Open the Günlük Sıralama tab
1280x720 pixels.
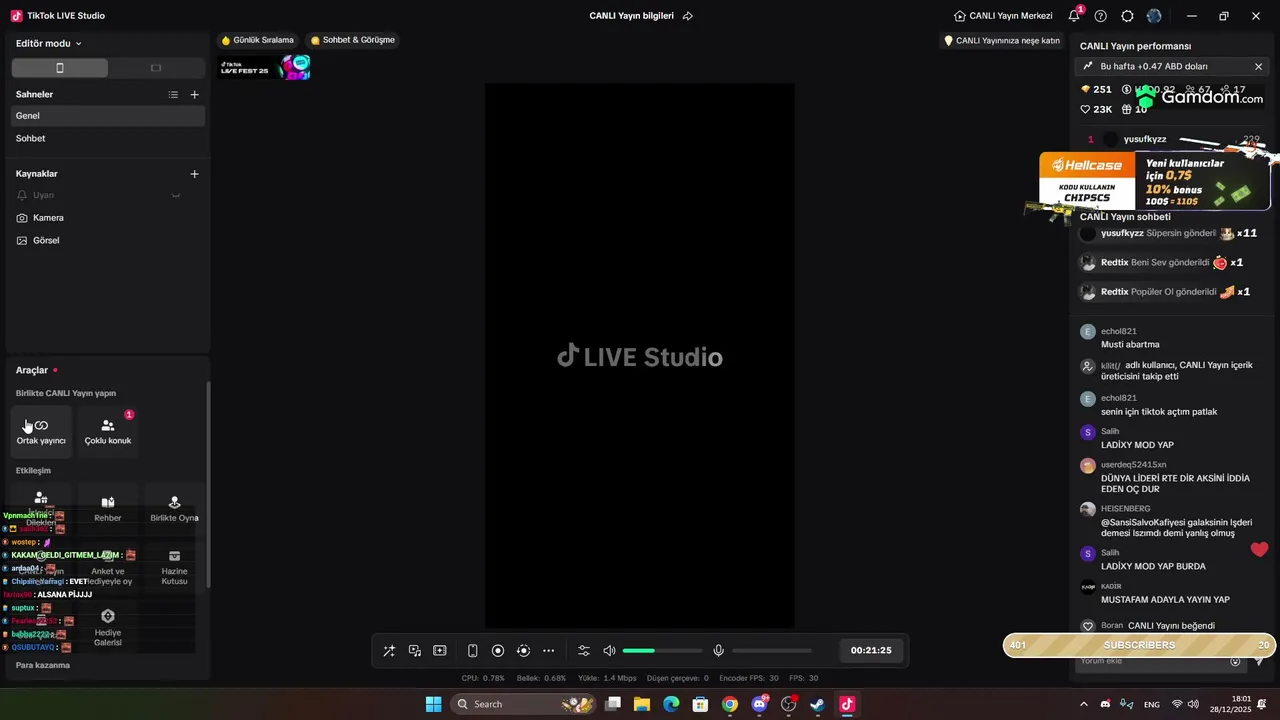click(x=258, y=40)
